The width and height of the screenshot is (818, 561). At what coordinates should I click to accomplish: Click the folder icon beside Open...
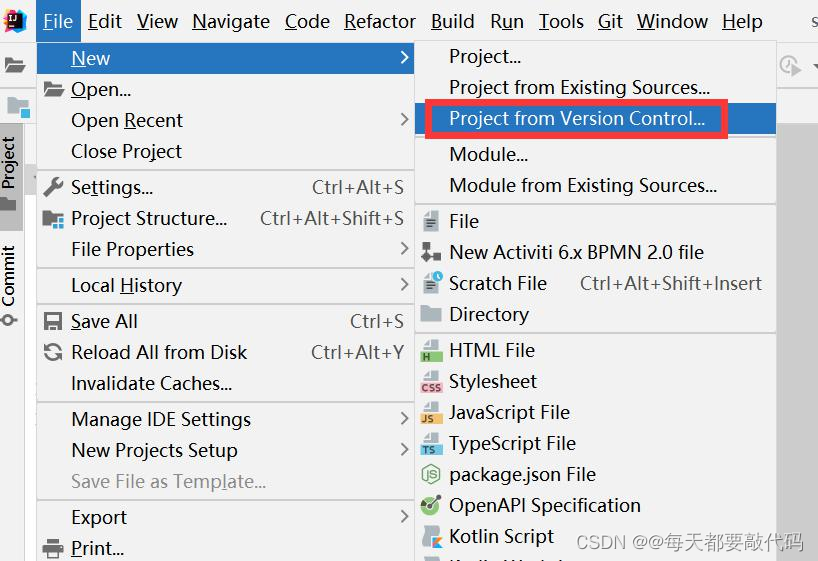(x=53, y=89)
